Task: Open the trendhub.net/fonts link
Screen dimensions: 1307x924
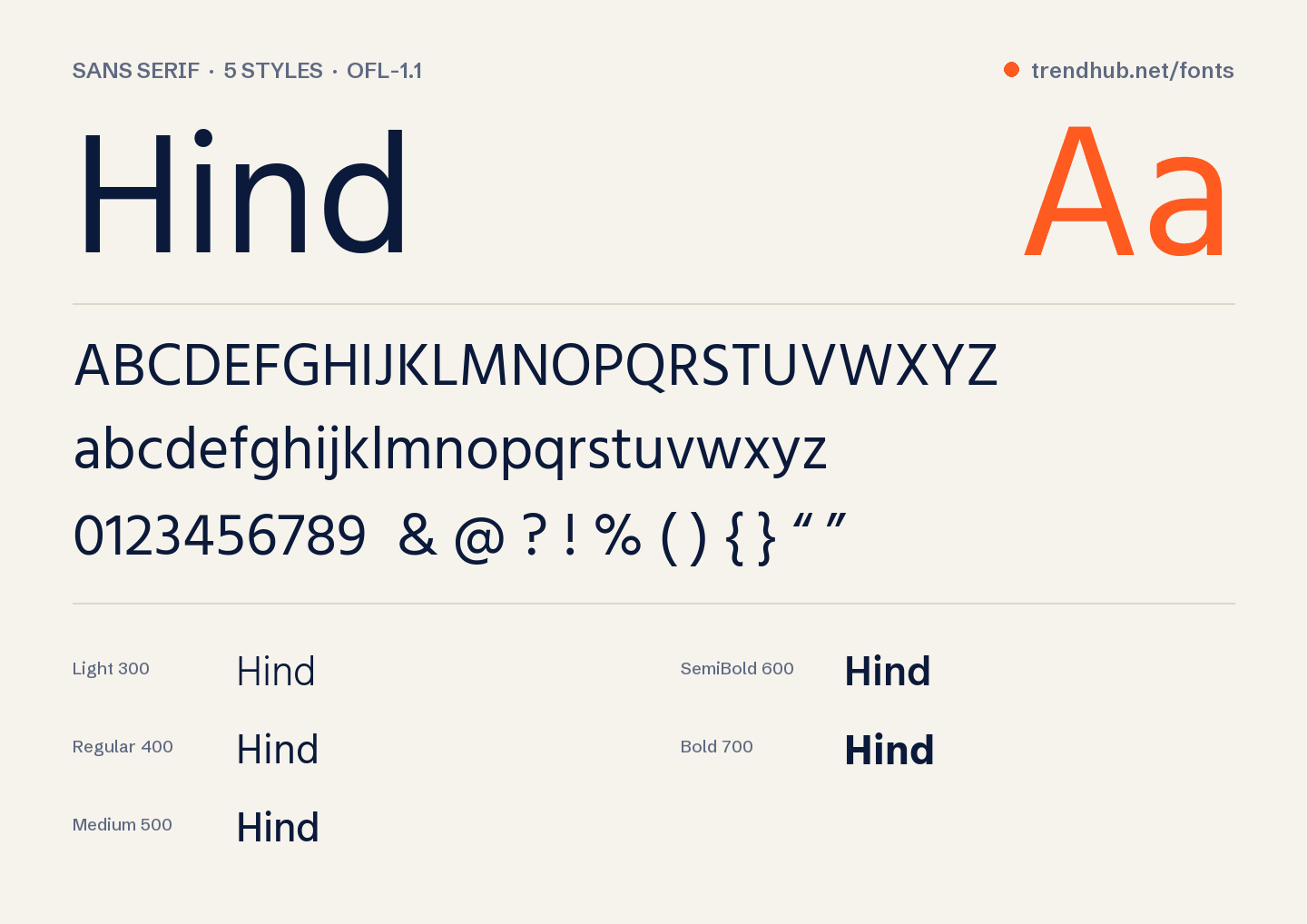Action: click(1132, 71)
